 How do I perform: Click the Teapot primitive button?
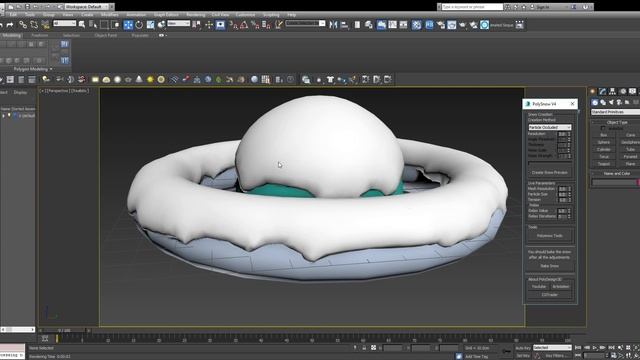click(604, 164)
